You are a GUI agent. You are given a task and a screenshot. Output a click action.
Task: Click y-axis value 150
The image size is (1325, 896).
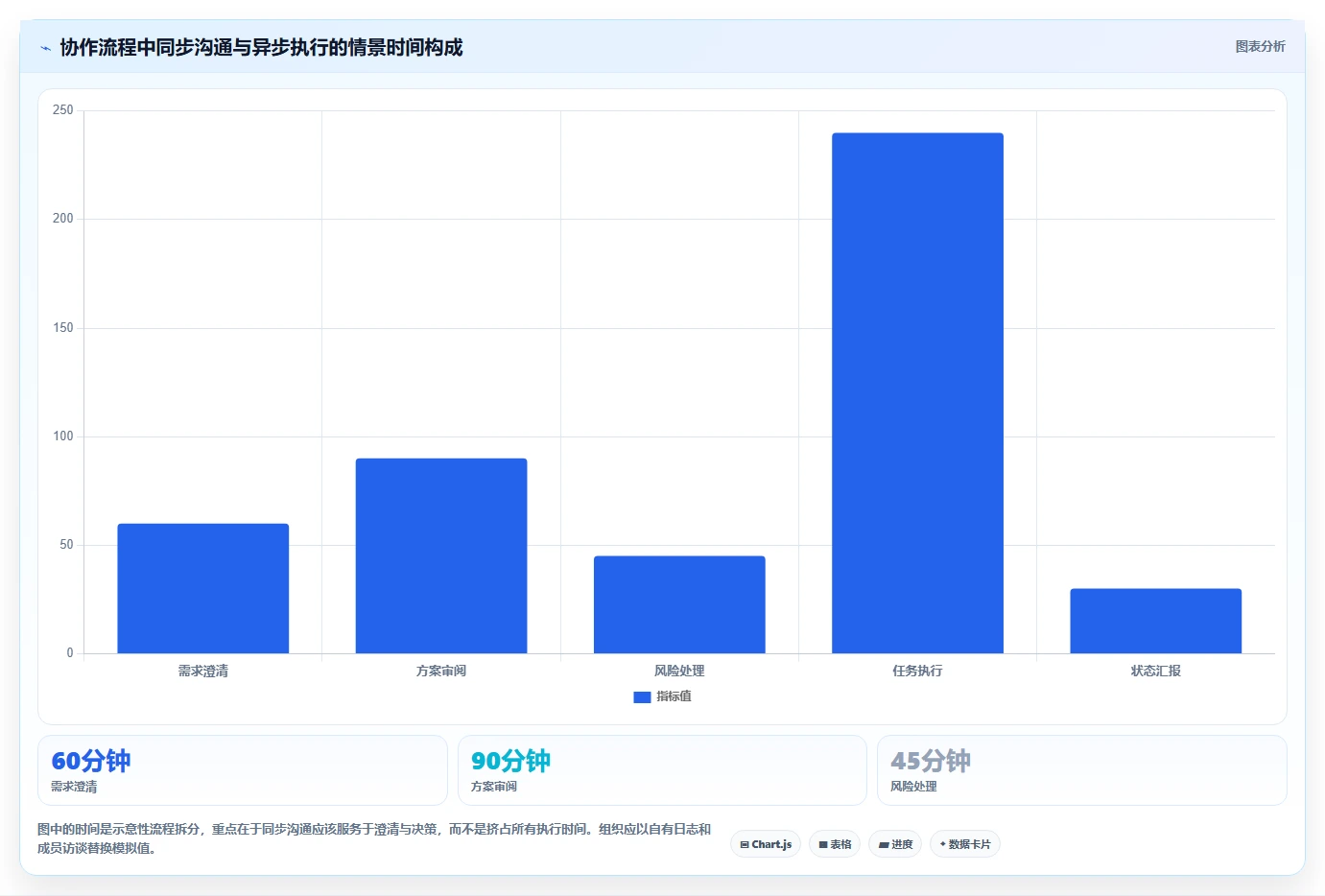pyautogui.click(x=62, y=328)
